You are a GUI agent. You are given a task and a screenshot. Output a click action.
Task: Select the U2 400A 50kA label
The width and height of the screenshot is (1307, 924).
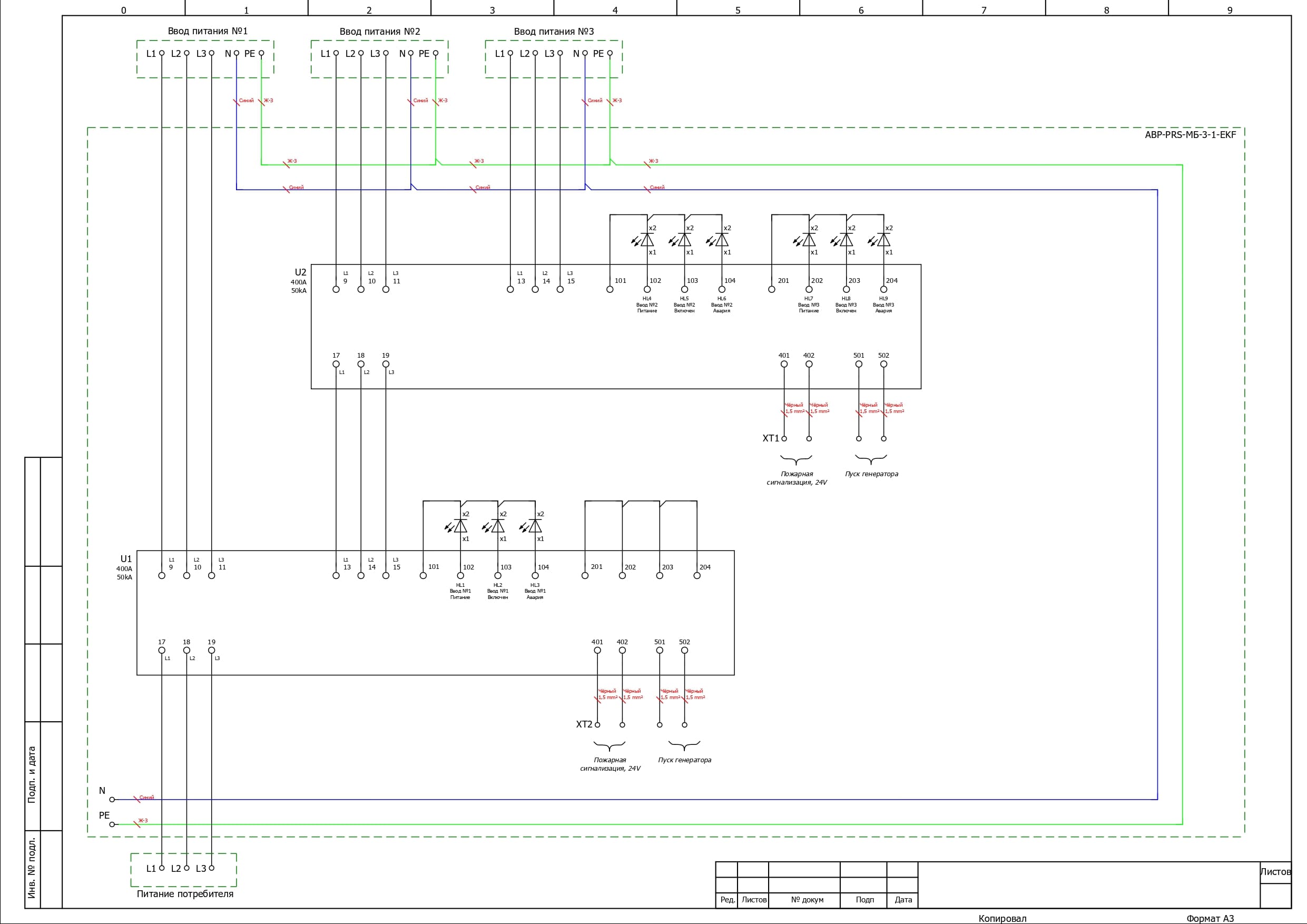point(299,281)
